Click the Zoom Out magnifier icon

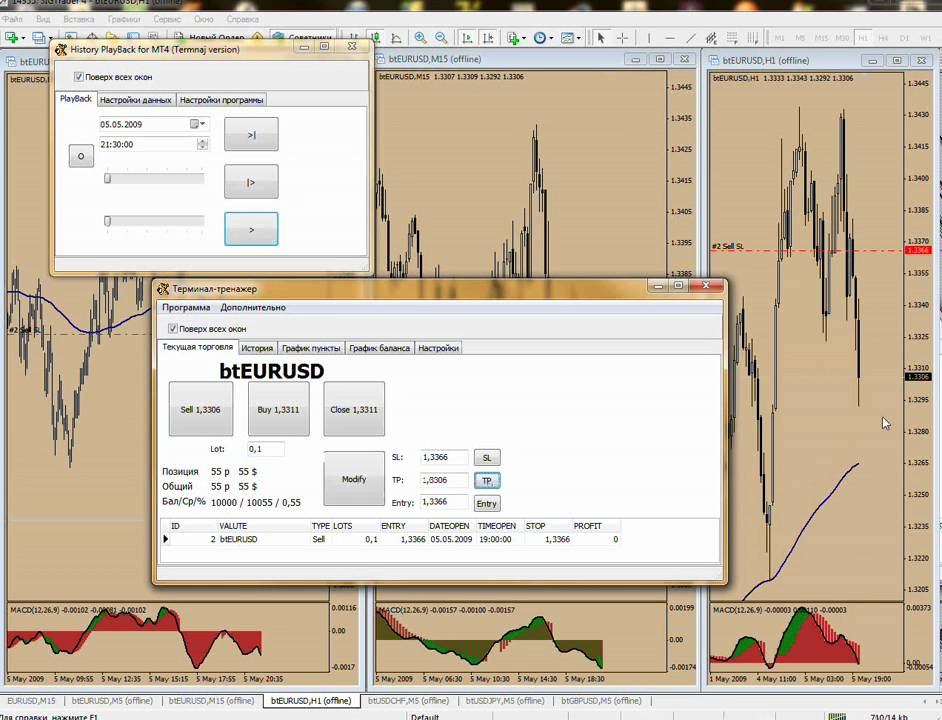tap(441, 38)
